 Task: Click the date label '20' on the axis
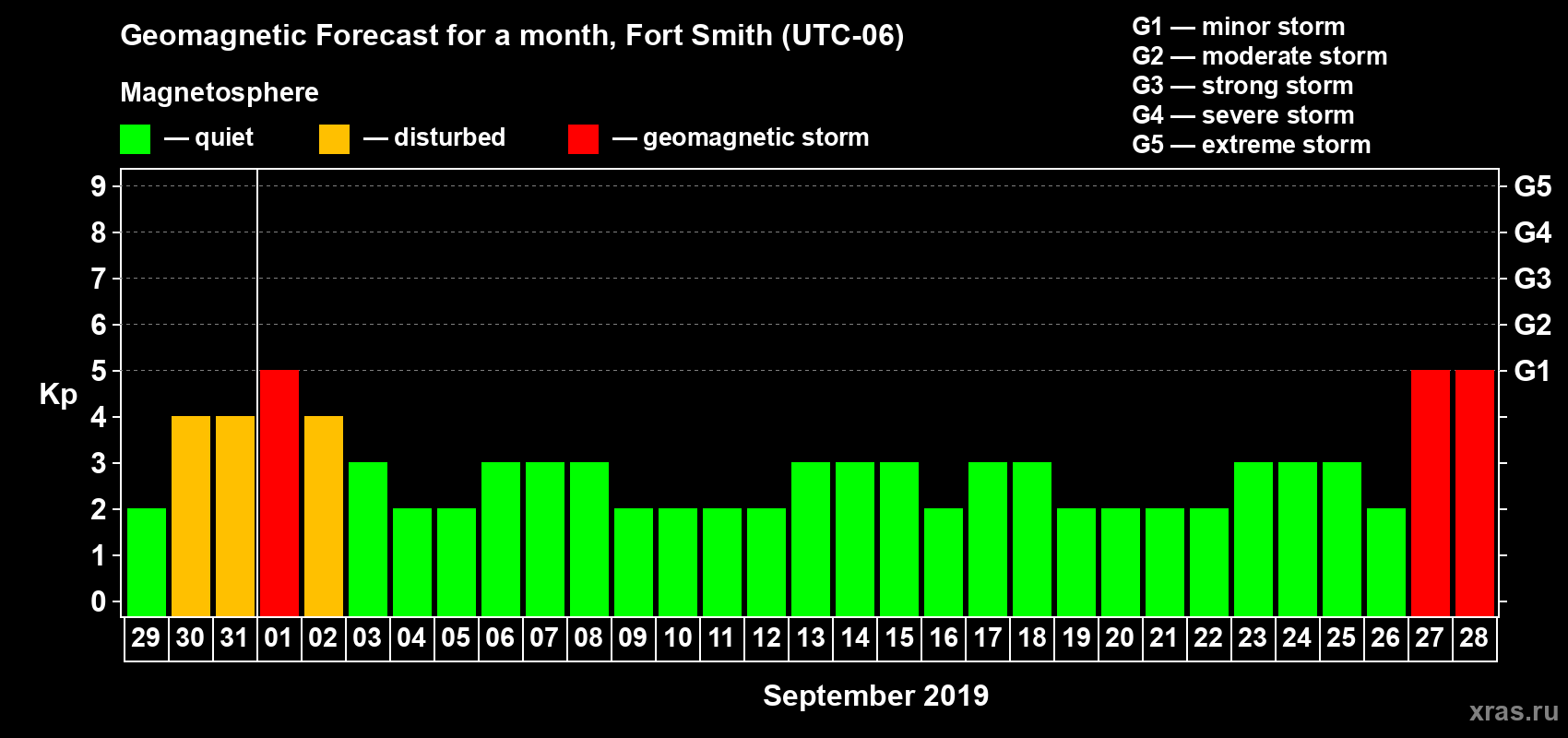pyautogui.click(x=1120, y=638)
